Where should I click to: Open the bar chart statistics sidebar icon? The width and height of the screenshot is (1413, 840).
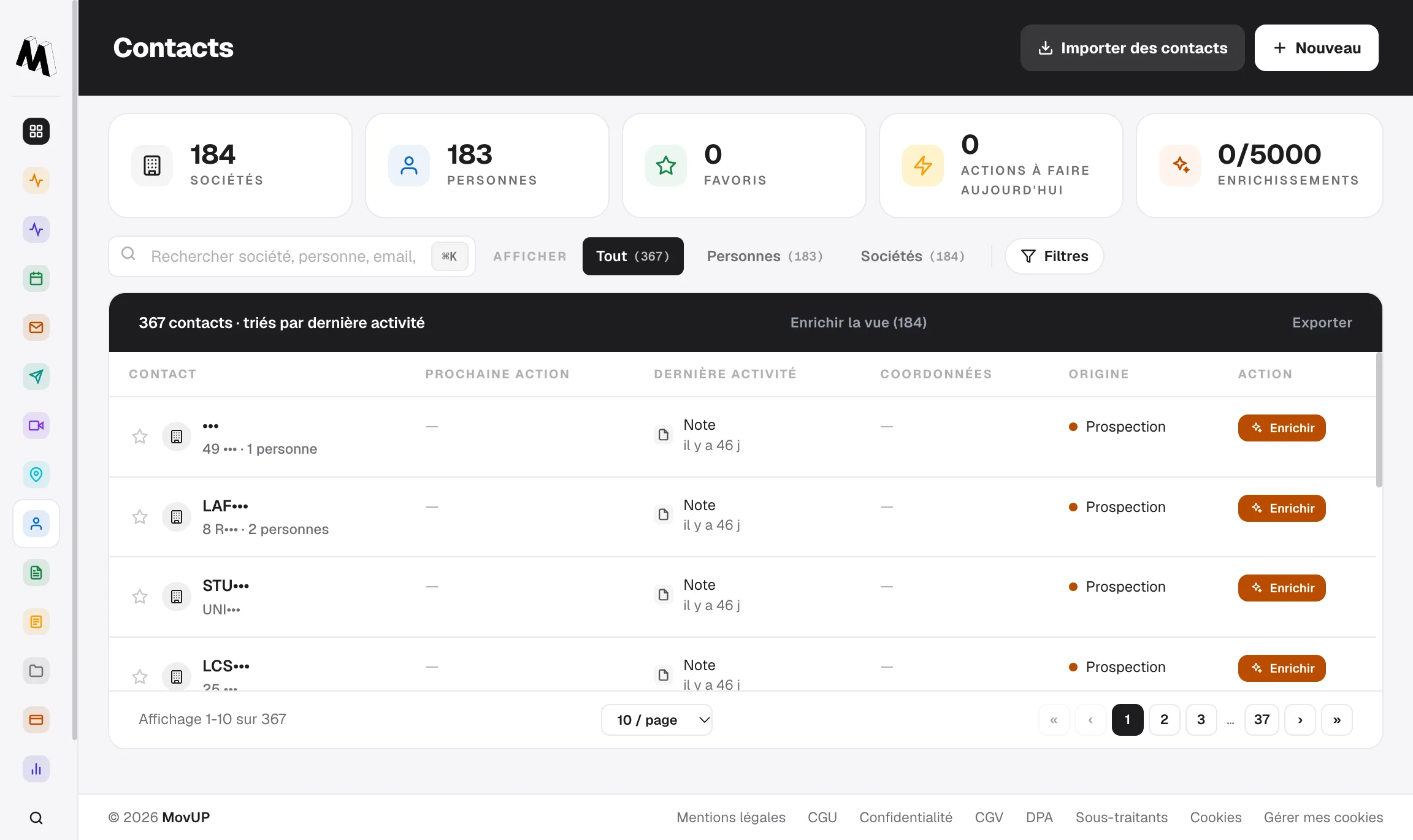[x=36, y=769]
